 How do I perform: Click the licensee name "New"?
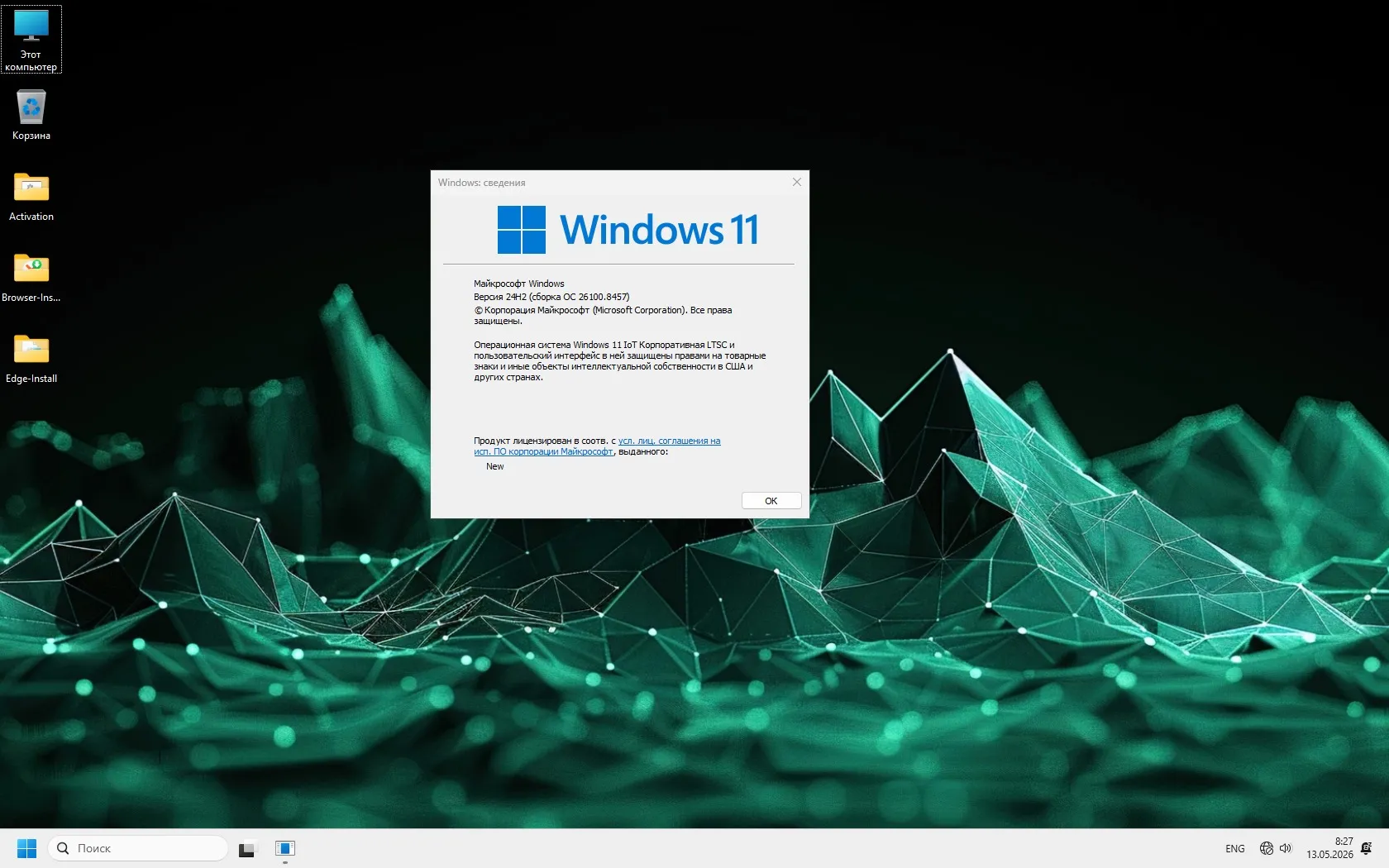(494, 466)
